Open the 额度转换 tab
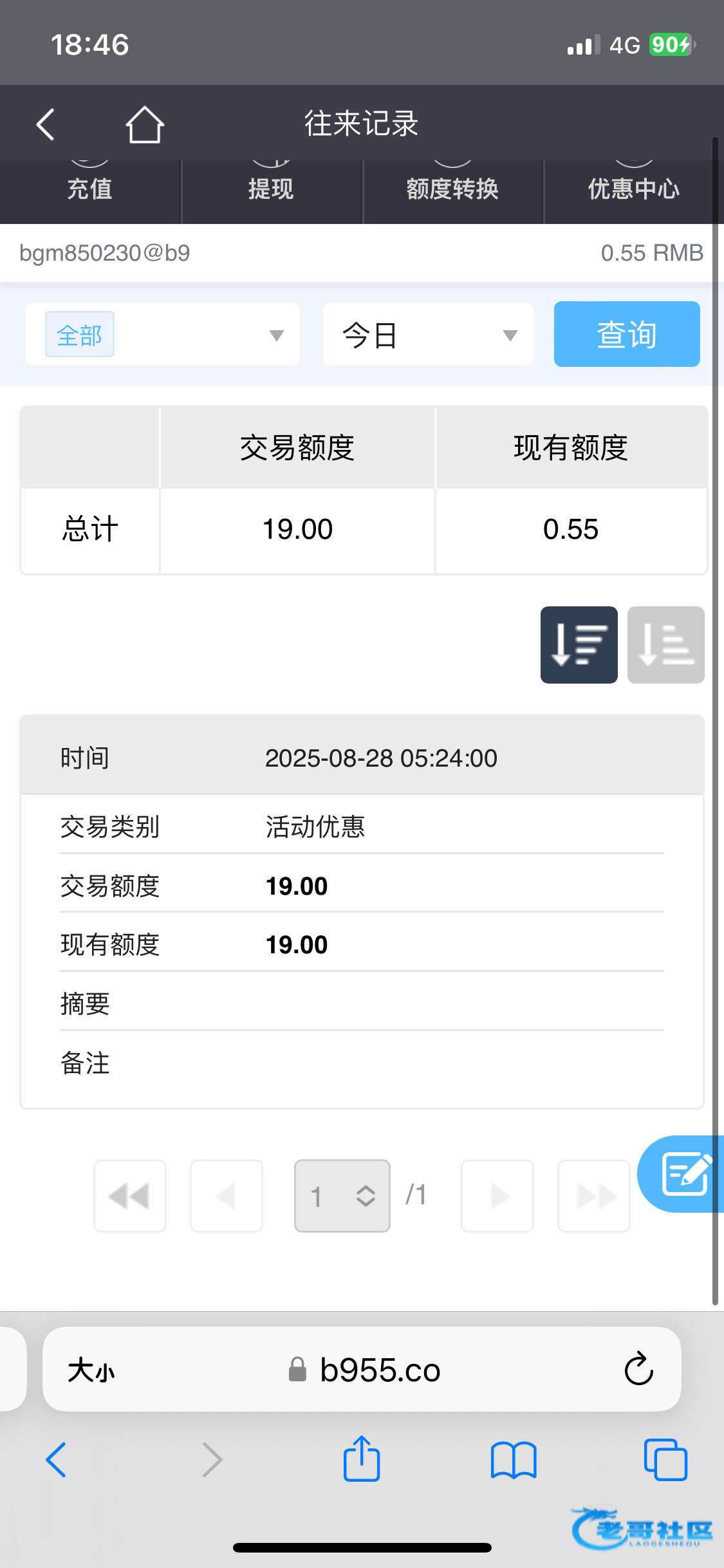Viewport: 724px width, 1568px height. (x=452, y=189)
